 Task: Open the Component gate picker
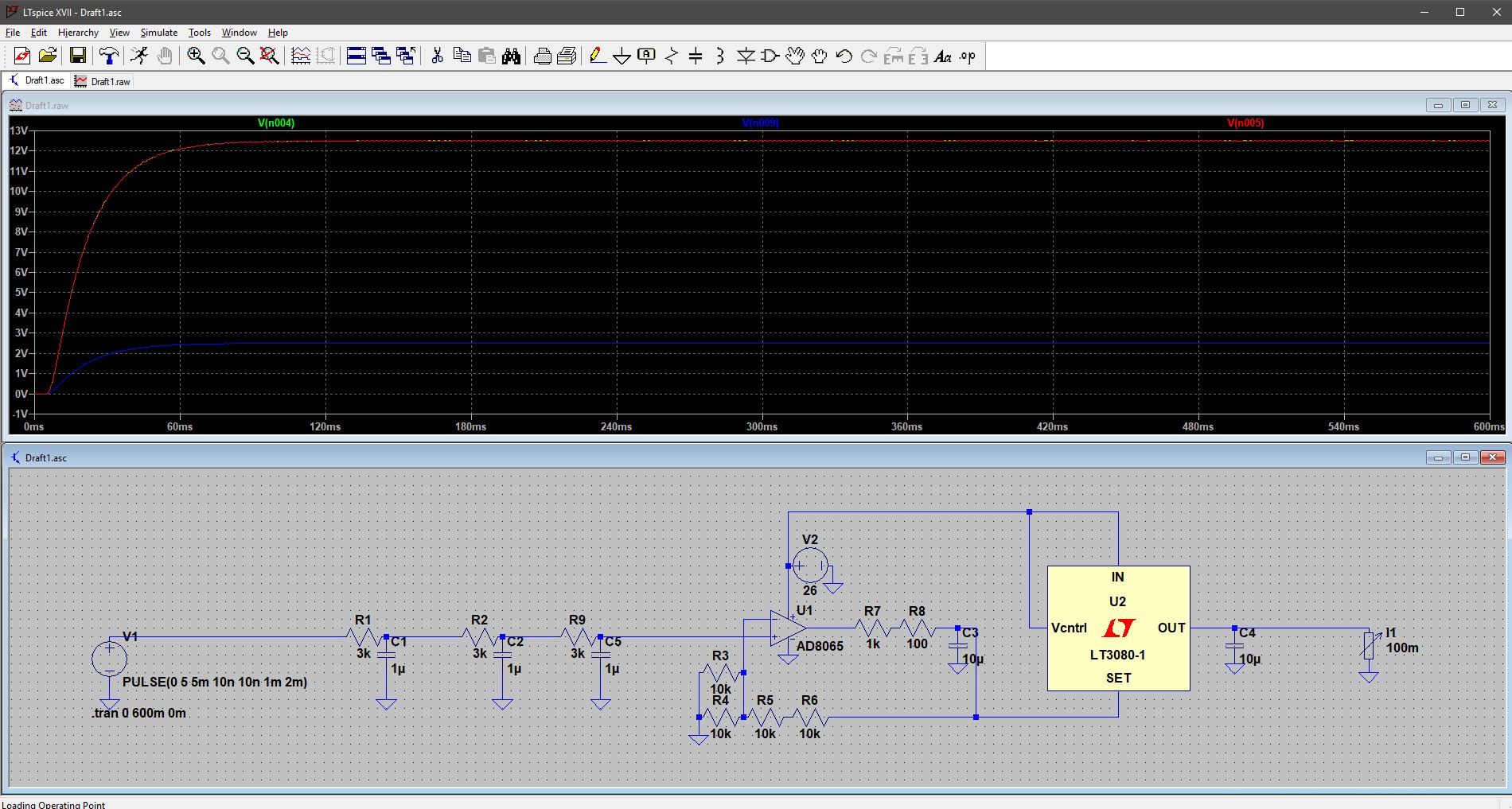(x=770, y=56)
